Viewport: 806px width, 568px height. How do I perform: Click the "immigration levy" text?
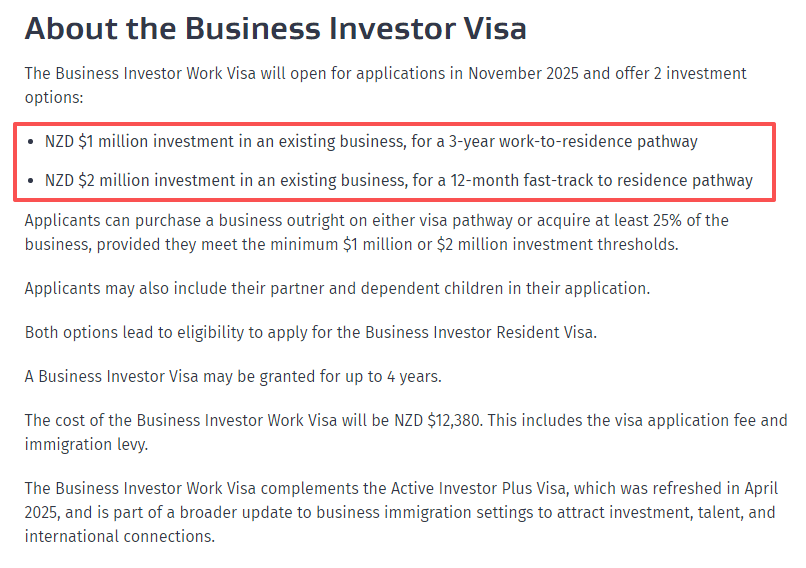point(86,442)
